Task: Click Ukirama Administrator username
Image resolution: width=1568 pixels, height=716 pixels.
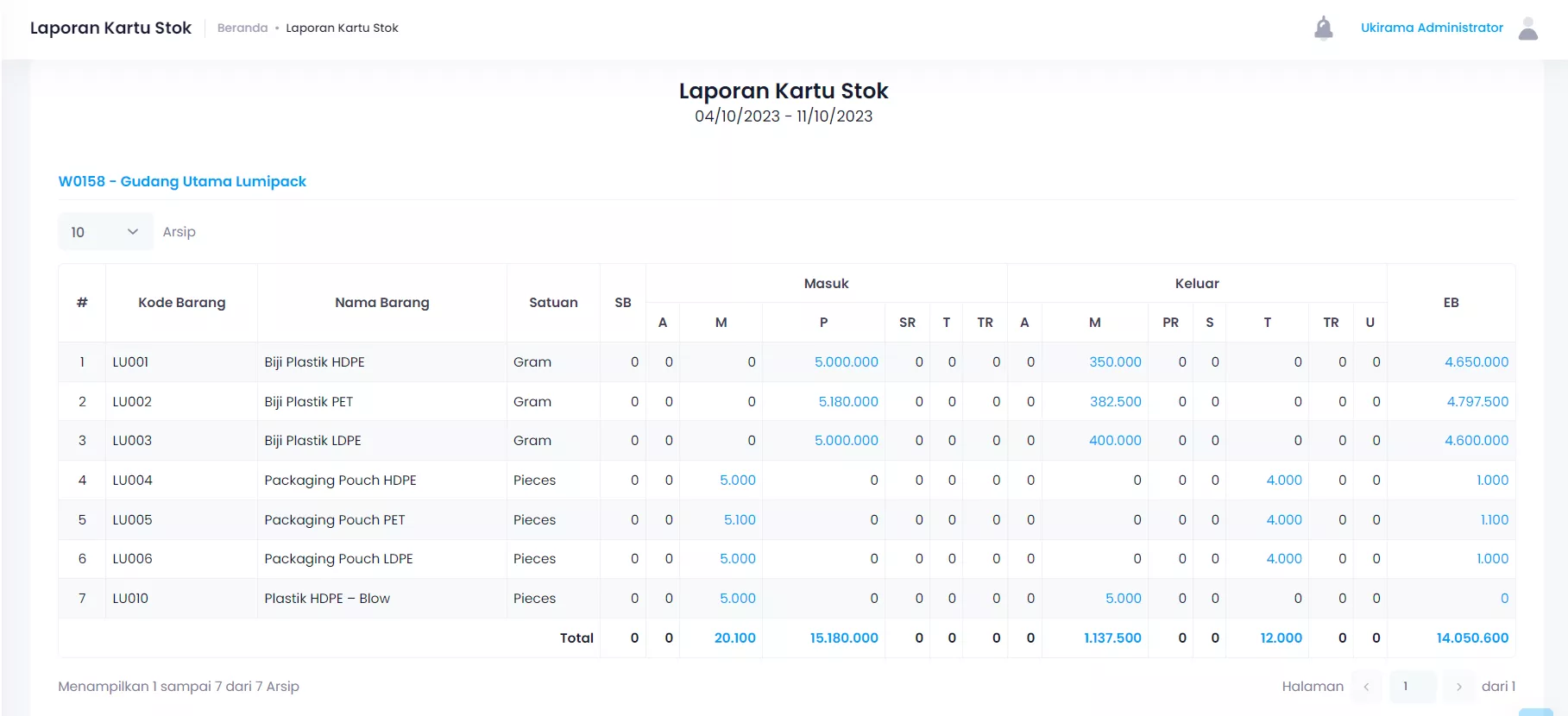Action: coord(1432,28)
